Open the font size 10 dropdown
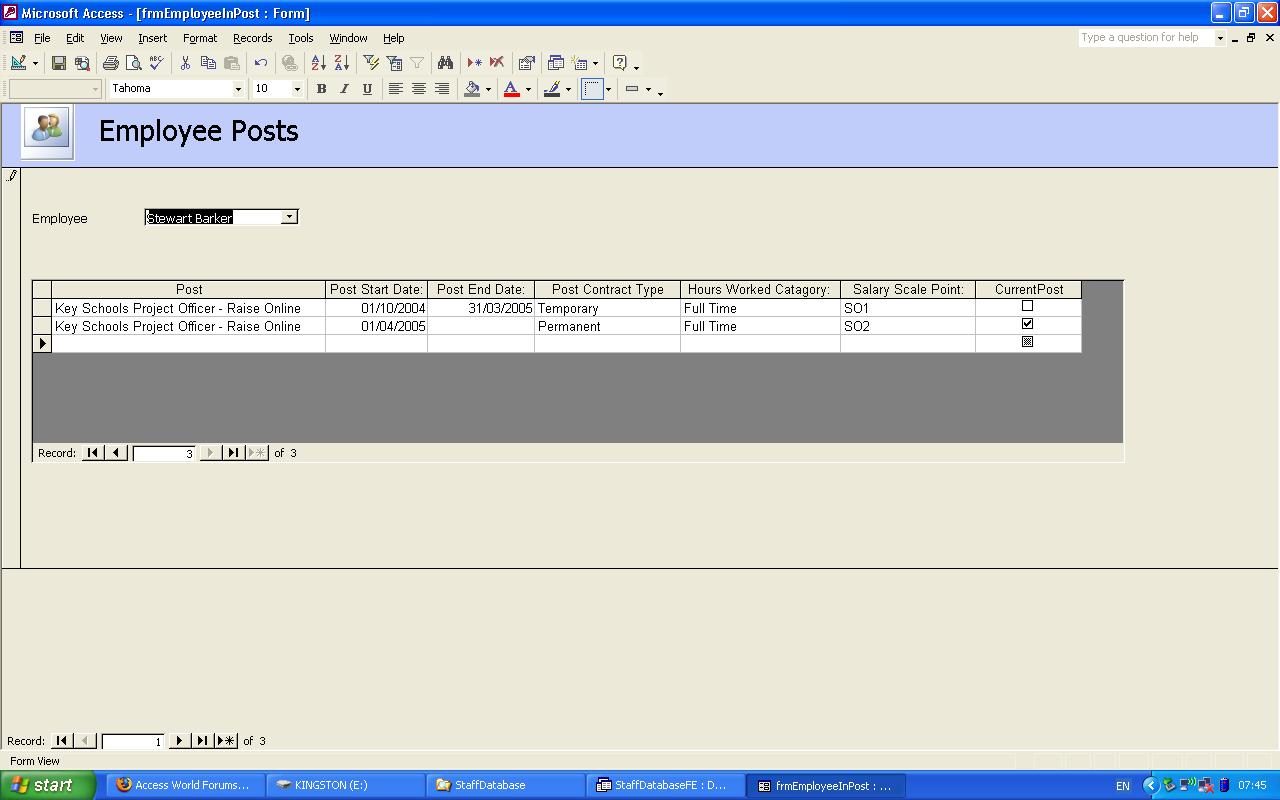1280x800 pixels. tap(297, 89)
